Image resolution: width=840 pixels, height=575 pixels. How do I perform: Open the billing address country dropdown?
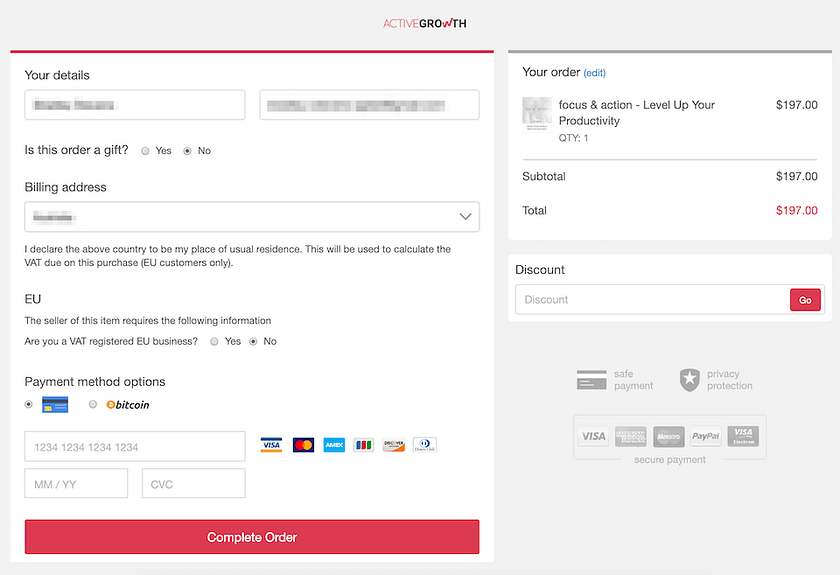(252, 216)
